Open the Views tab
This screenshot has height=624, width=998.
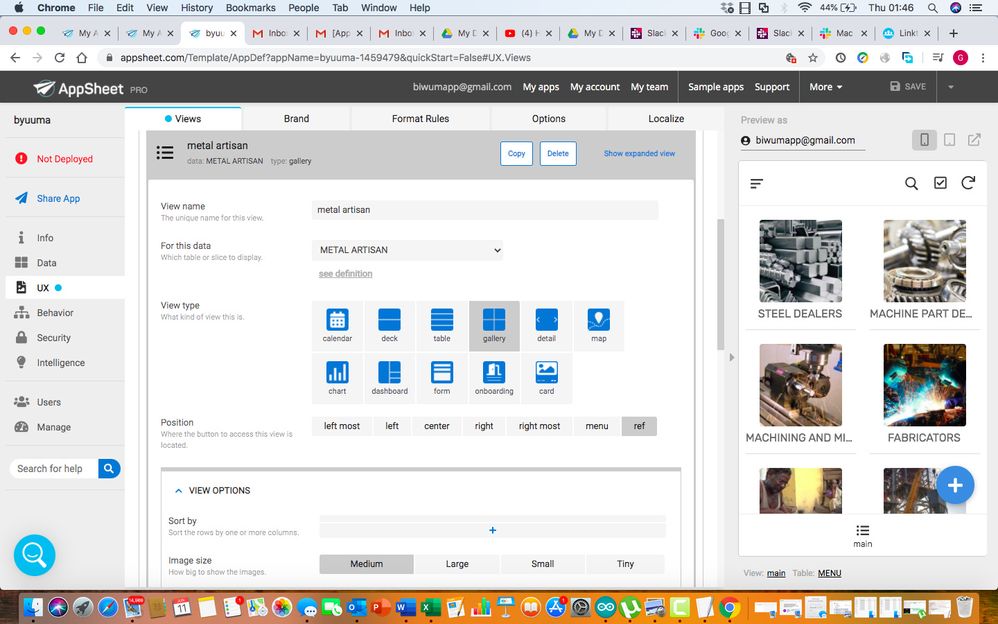(x=183, y=118)
